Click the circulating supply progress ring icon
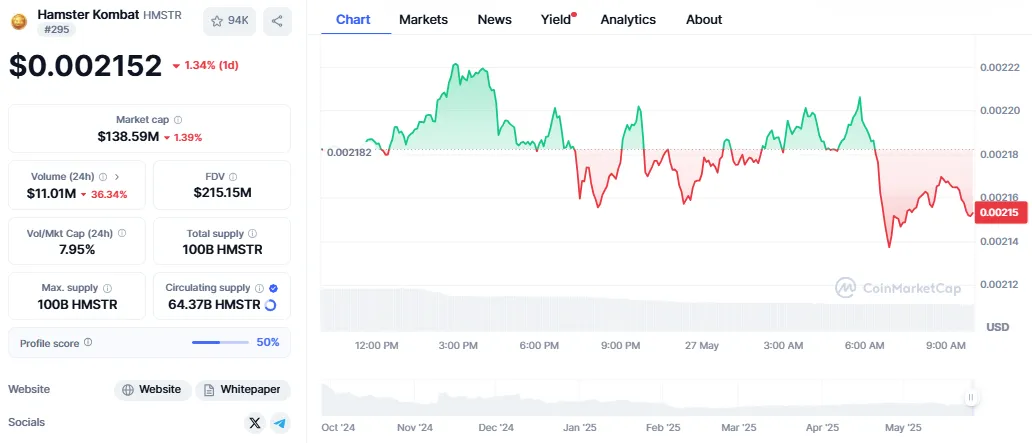Screen dimensions: 1032x443 pyautogui.click(x=271, y=304)
